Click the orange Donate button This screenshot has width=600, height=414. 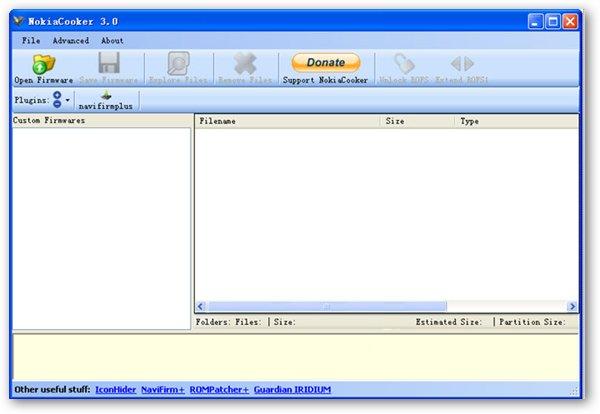pos(326,62)
